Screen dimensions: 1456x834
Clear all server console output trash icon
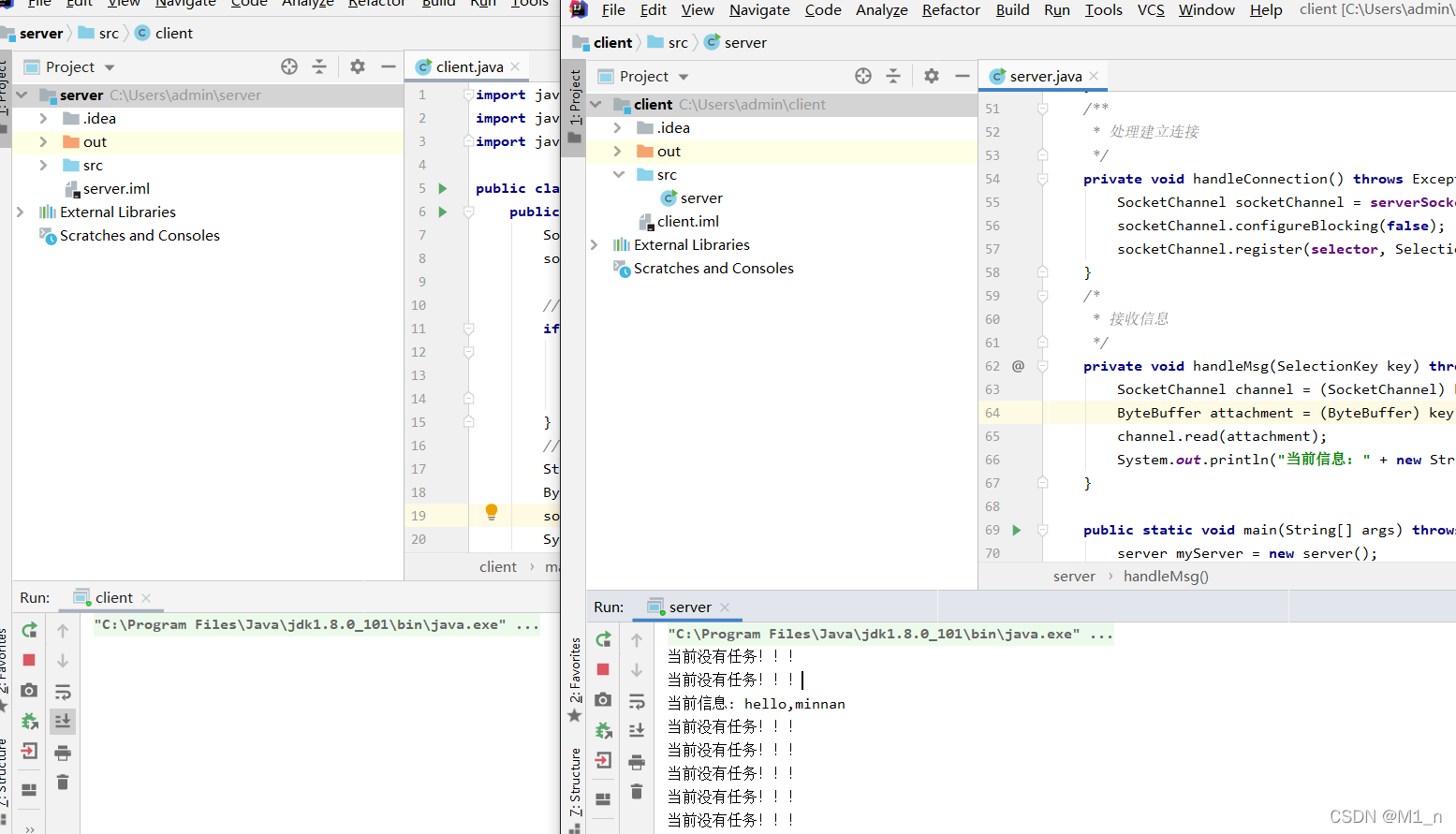click(x=637, y=792)
